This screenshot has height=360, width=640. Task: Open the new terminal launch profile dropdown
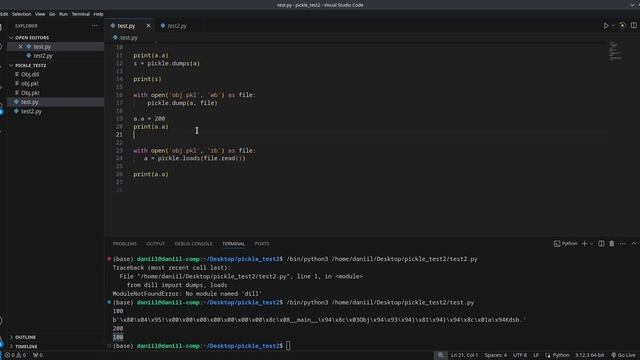(x=591, y=244)
